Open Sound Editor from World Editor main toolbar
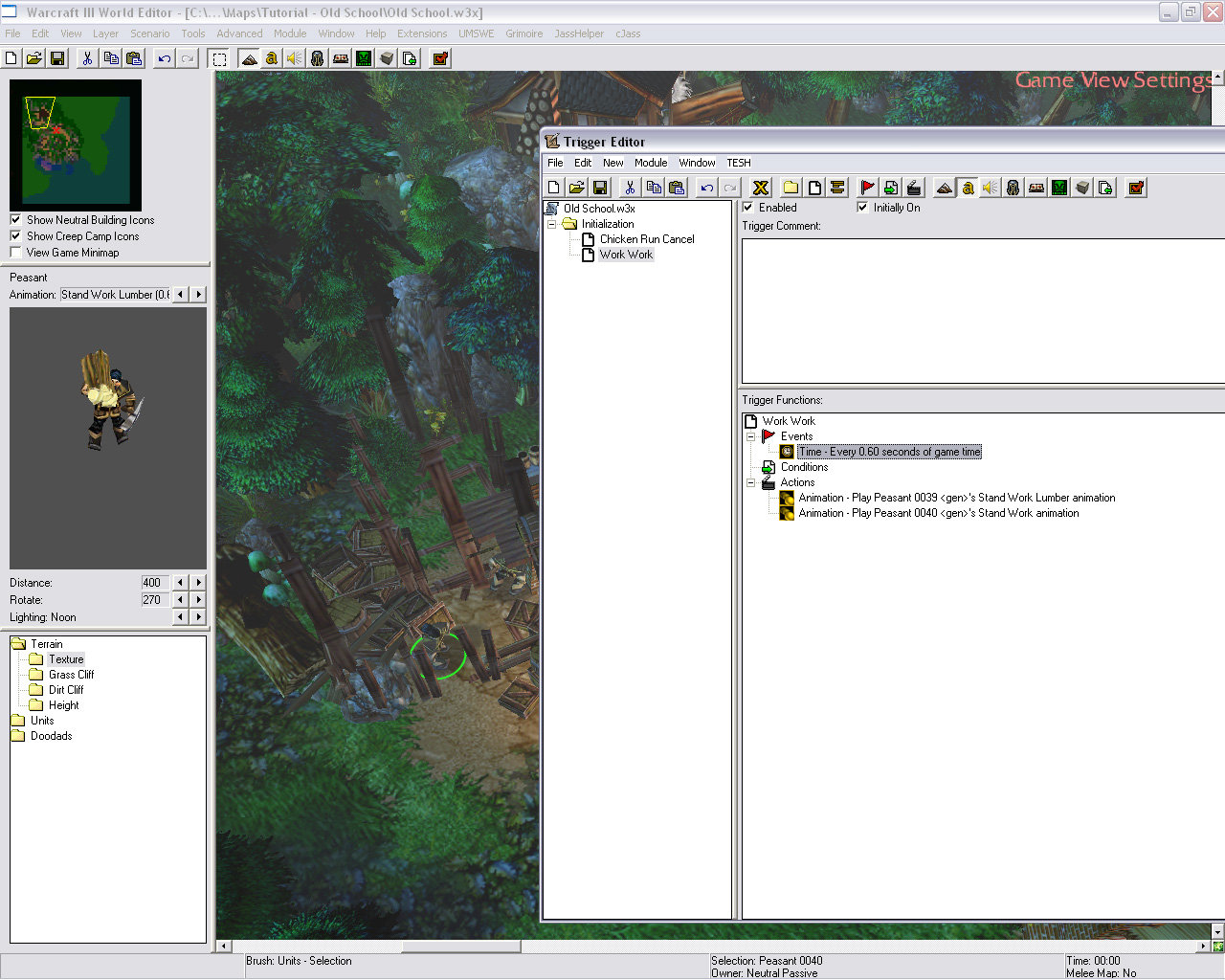 [x=295, y=58]
